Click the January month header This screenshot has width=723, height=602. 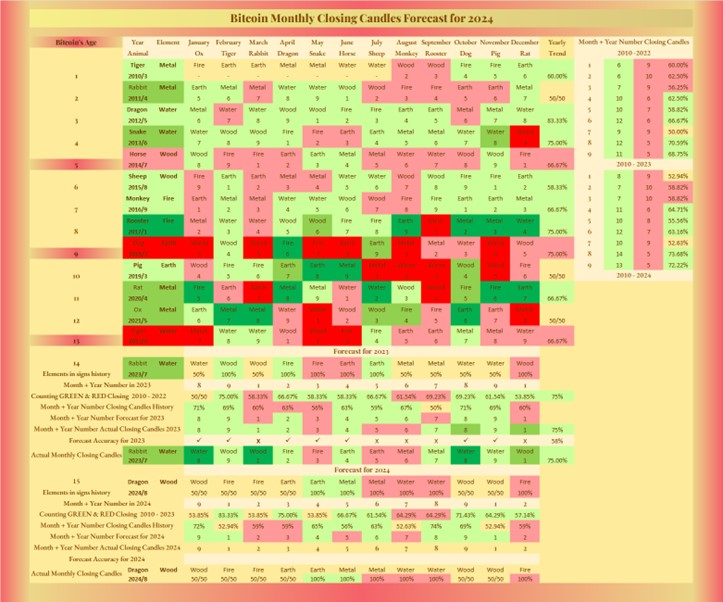click(x=199, y=42)
